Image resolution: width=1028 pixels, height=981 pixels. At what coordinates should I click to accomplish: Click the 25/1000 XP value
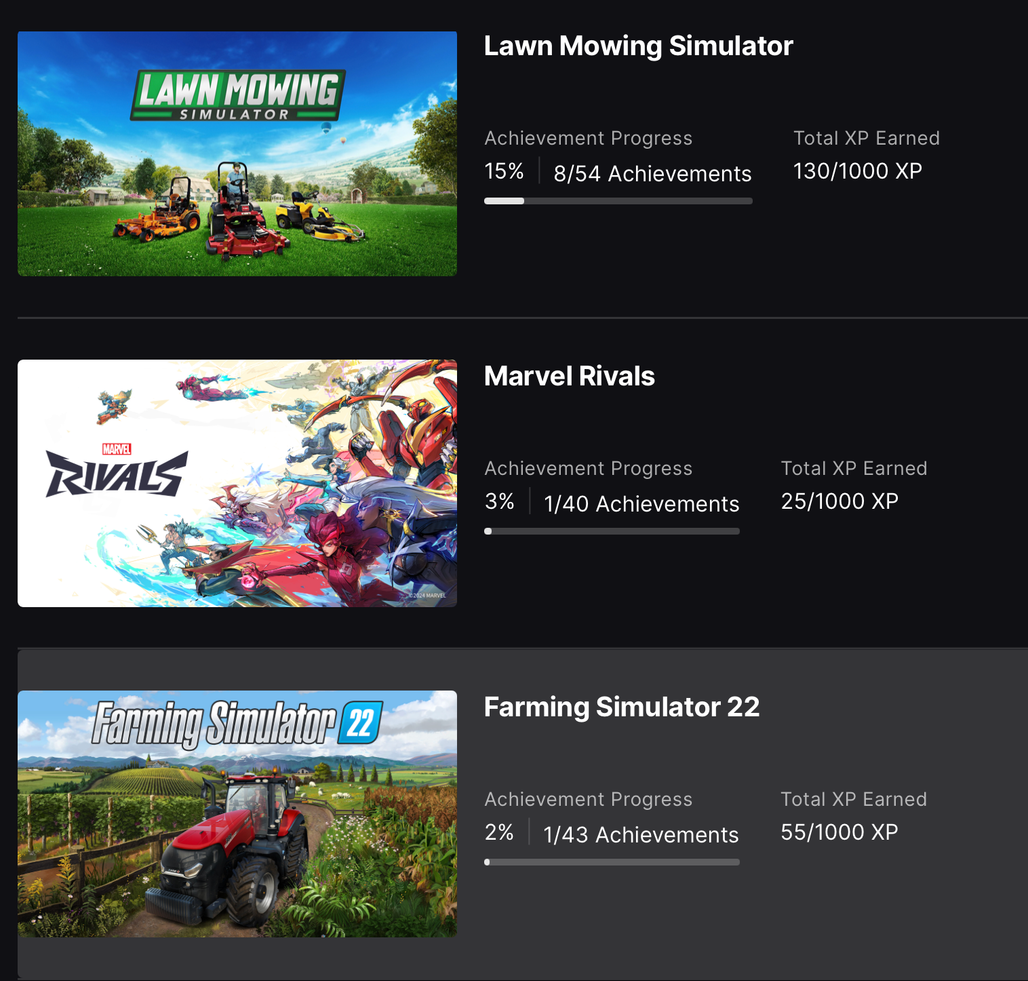pos(839,501)
